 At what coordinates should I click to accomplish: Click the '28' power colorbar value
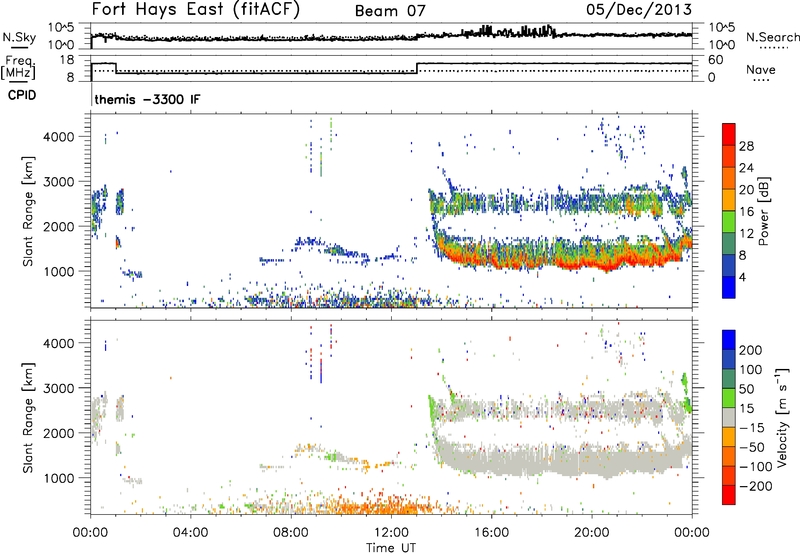(746, 146)
